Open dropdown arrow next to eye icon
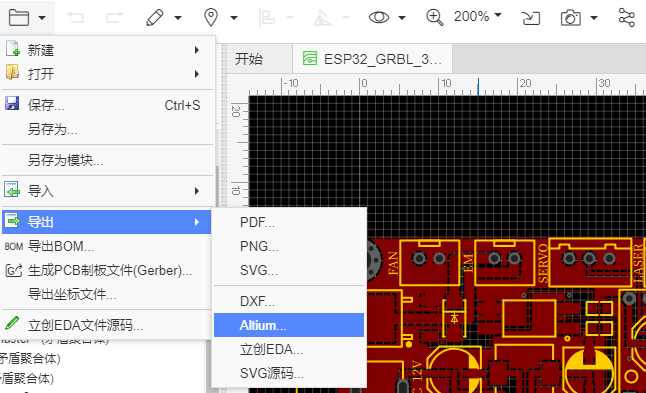This screenshot has height=393, width=646. [x=402, y=18]
